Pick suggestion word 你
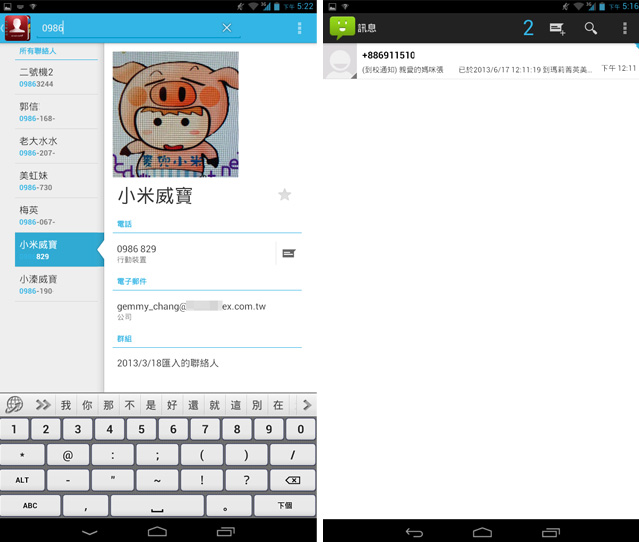 (87, 405)
